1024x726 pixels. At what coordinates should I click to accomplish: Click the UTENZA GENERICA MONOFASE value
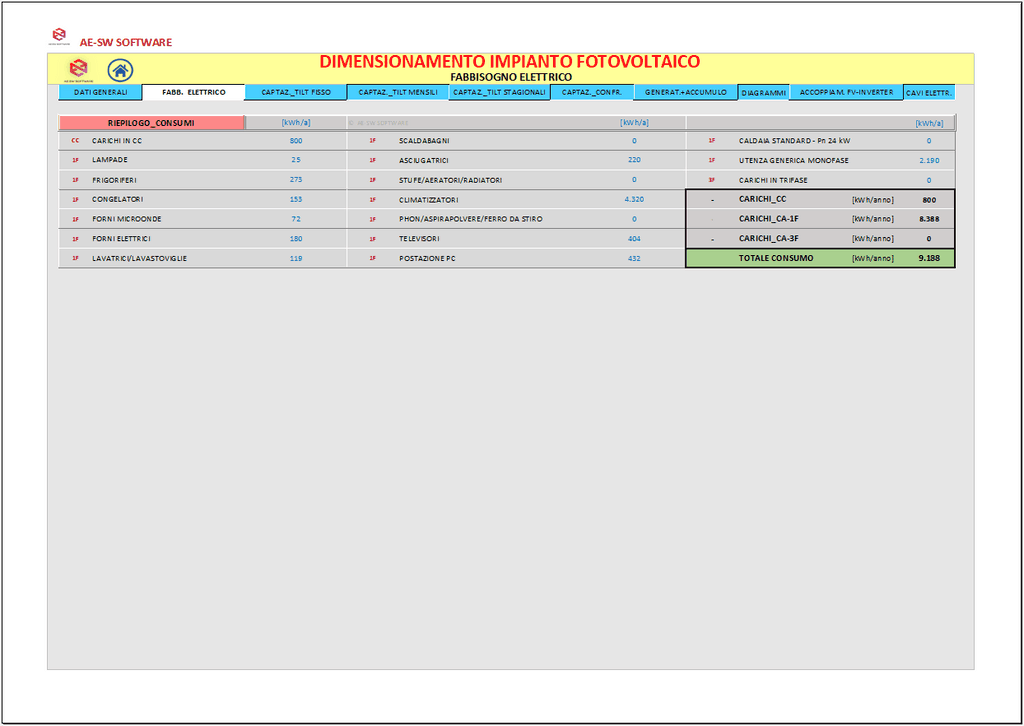[x=928, y=160]
